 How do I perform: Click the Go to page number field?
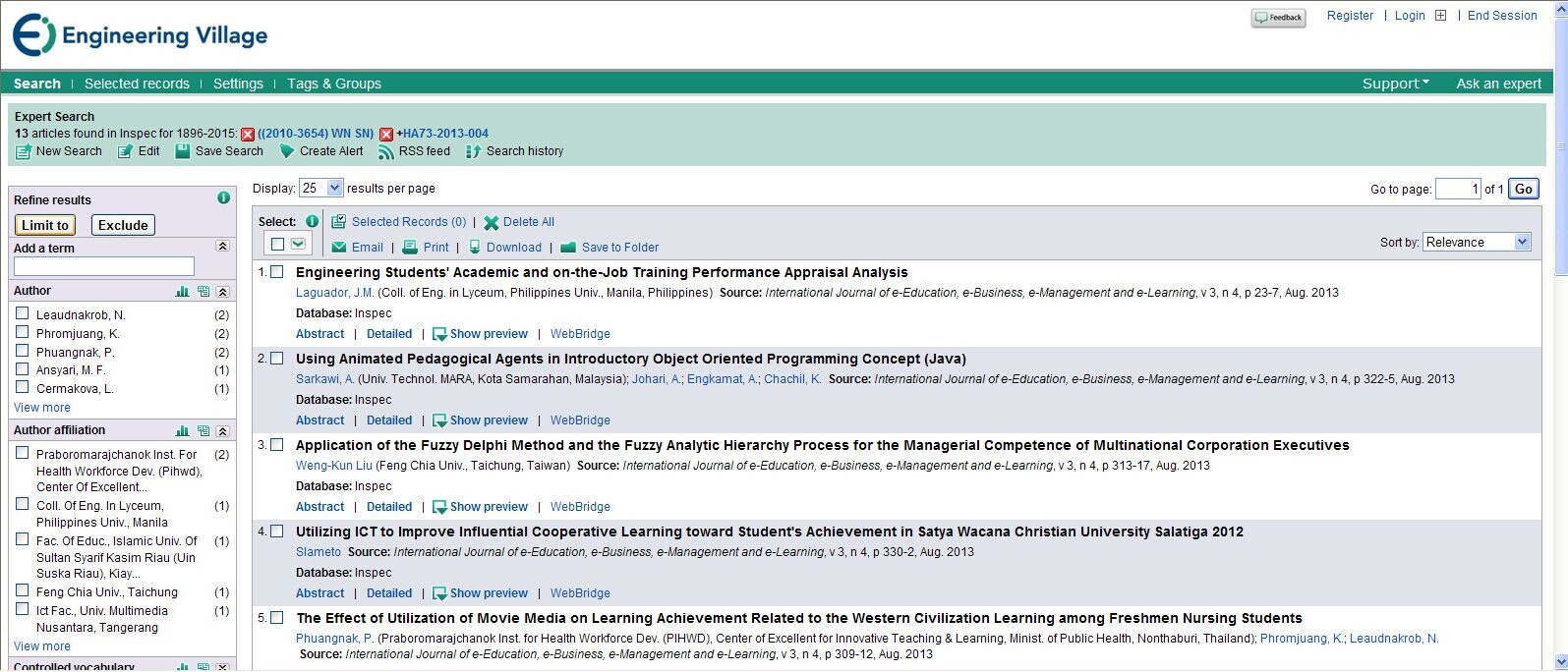coord(1458,189)
